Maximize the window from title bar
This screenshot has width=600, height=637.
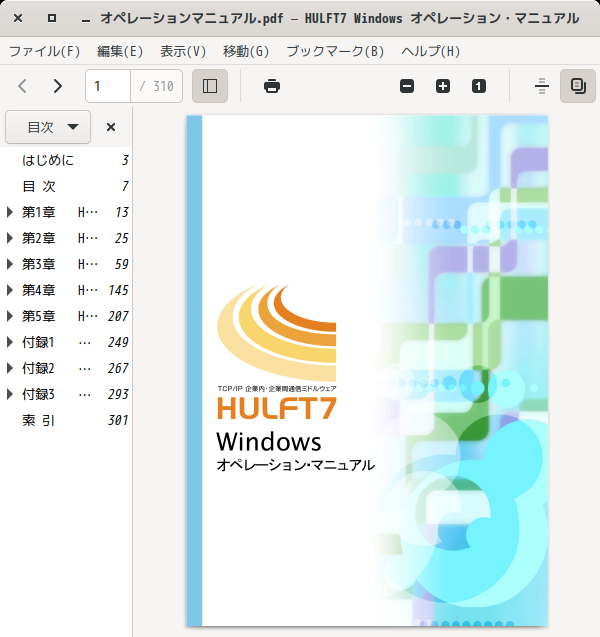52,18
